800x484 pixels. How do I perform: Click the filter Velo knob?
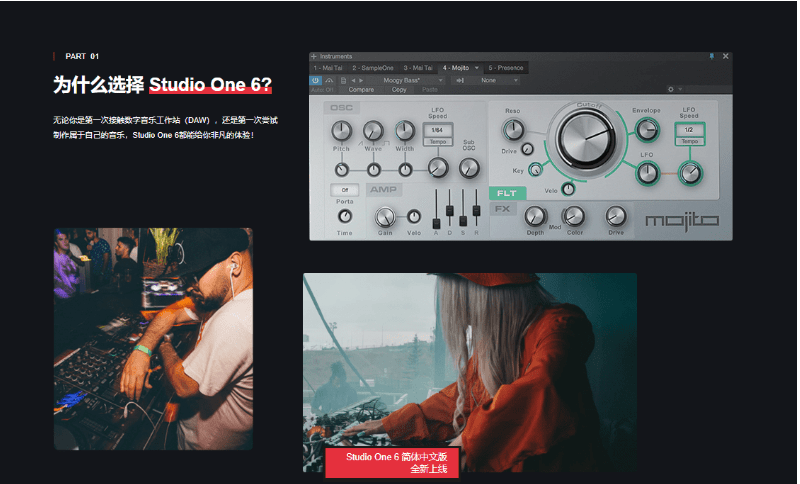pyautogui.click(x=568, y=189)
